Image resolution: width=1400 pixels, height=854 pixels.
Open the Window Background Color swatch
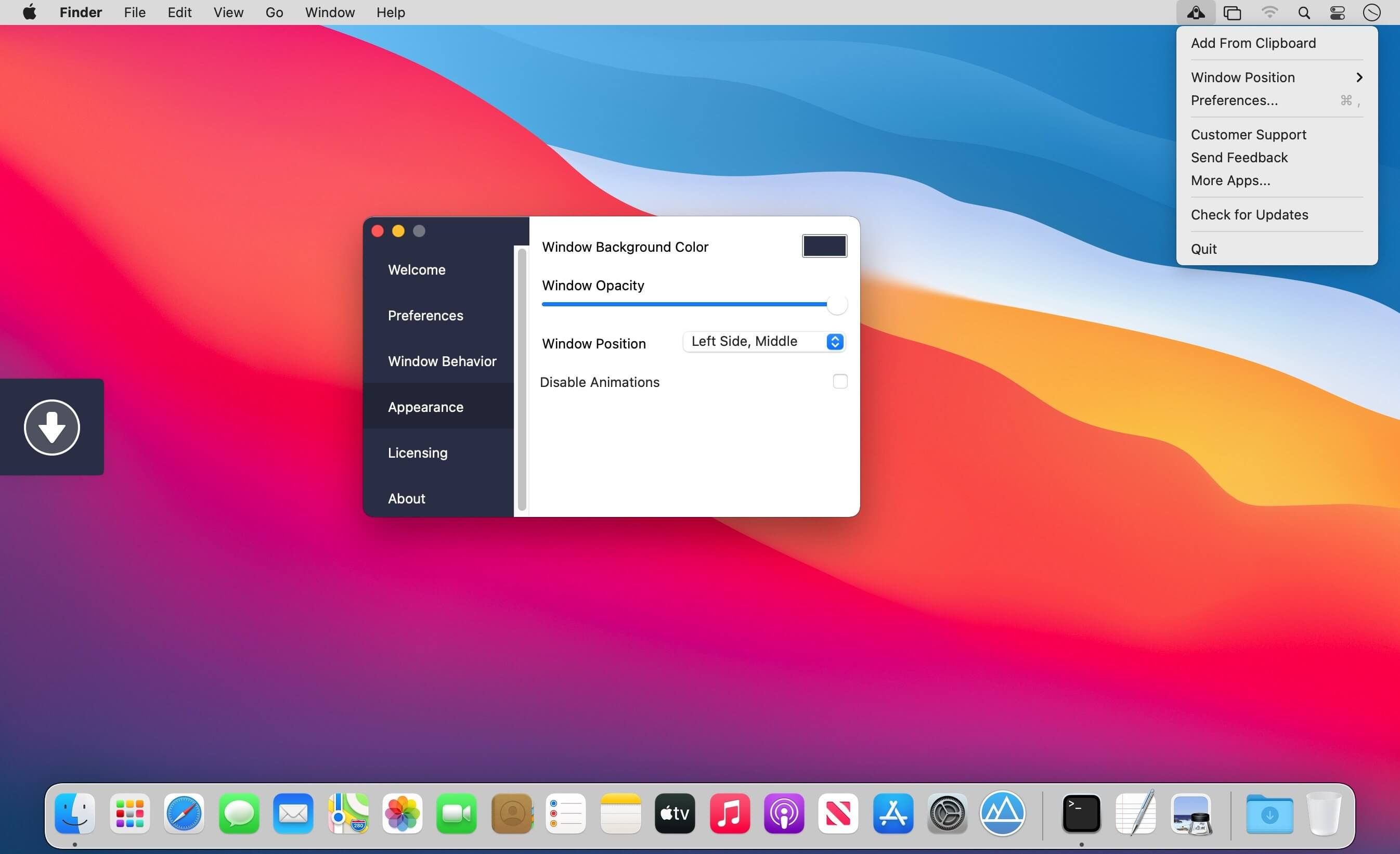click(x=824, y=246)
